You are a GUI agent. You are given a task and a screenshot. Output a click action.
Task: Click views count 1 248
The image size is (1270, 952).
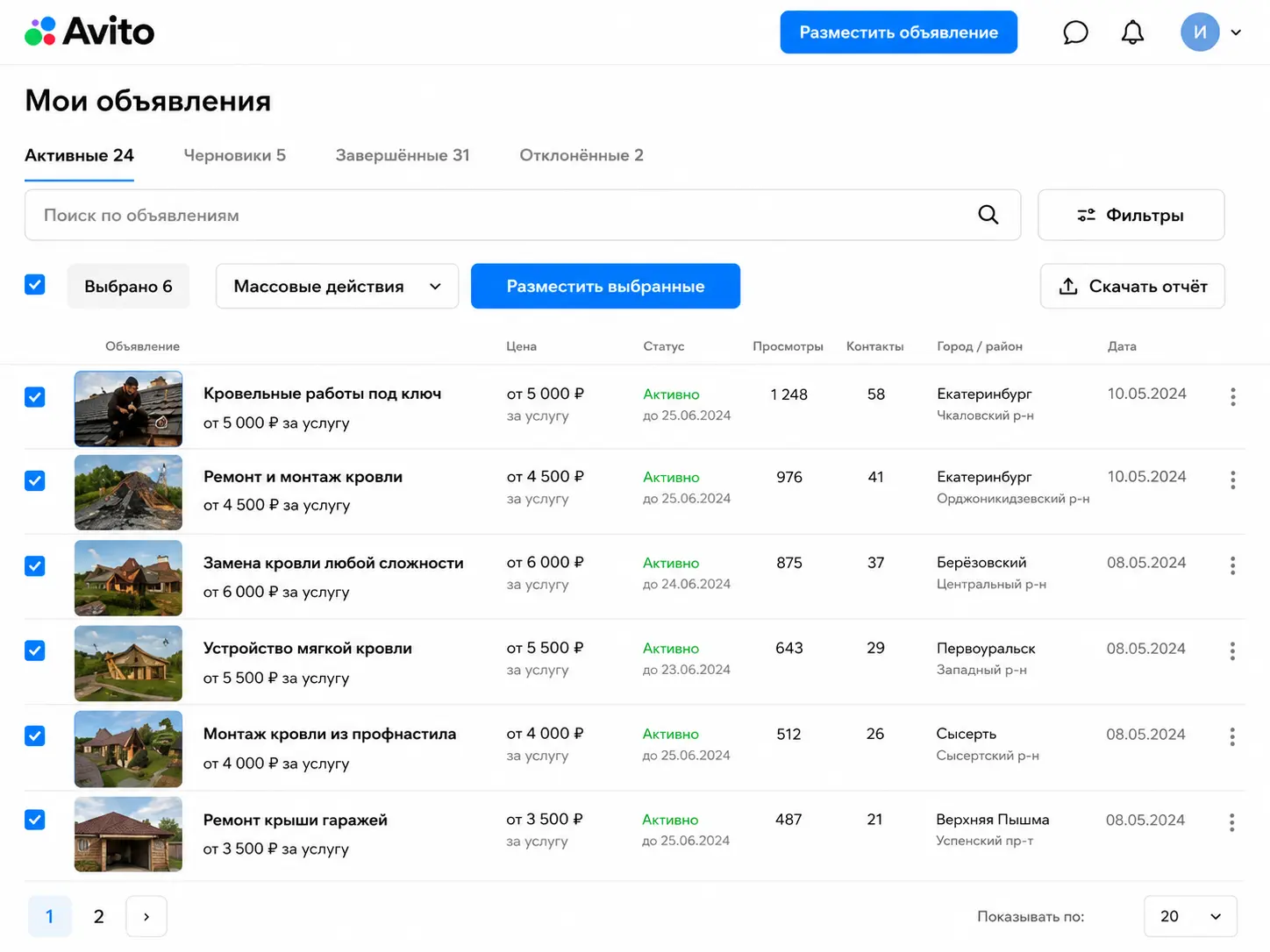click(x=788, y=394)
